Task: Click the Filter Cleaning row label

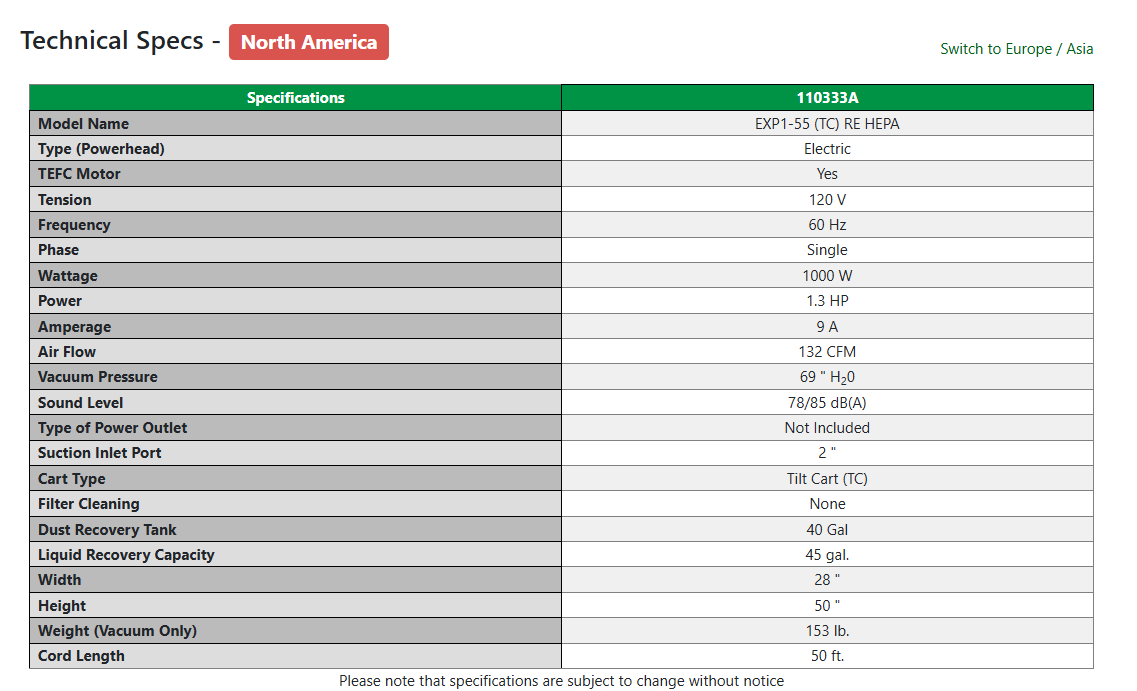Action: 88,504
